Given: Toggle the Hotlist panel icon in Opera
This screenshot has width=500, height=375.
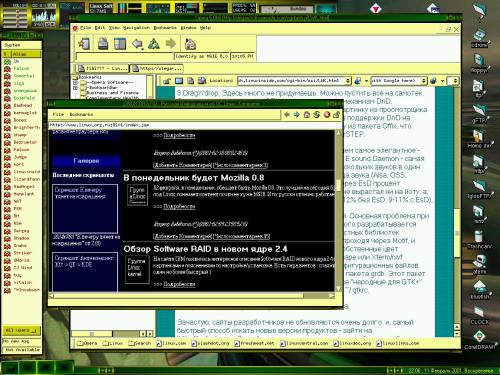Looking at the screenshot, I should click(x=120, y=44).
